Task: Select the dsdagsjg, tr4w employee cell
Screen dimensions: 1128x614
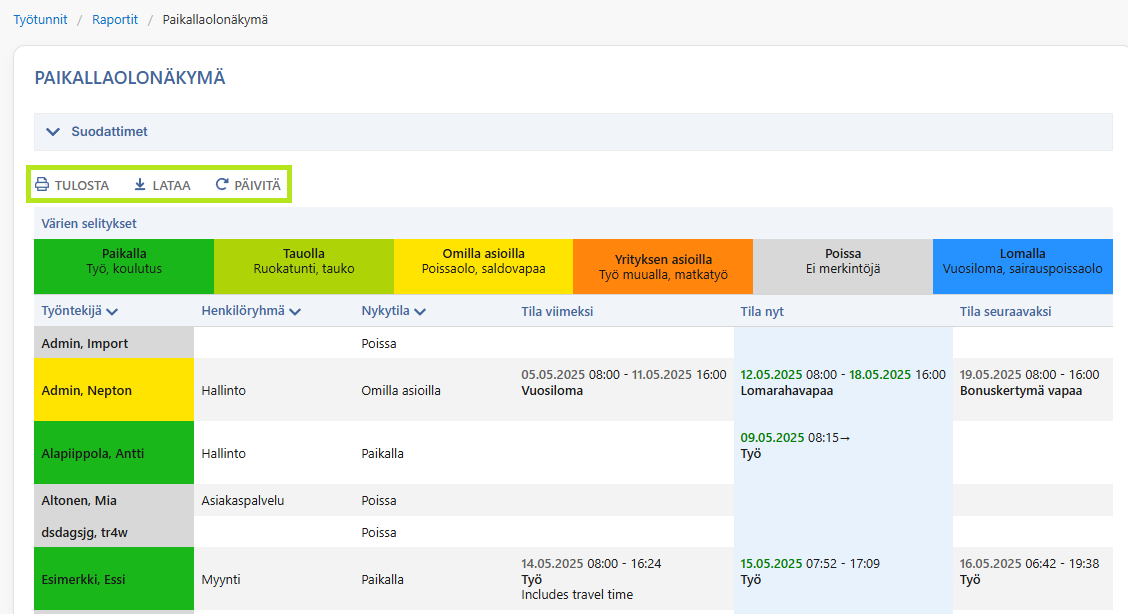Action: (x=114, y=532)
